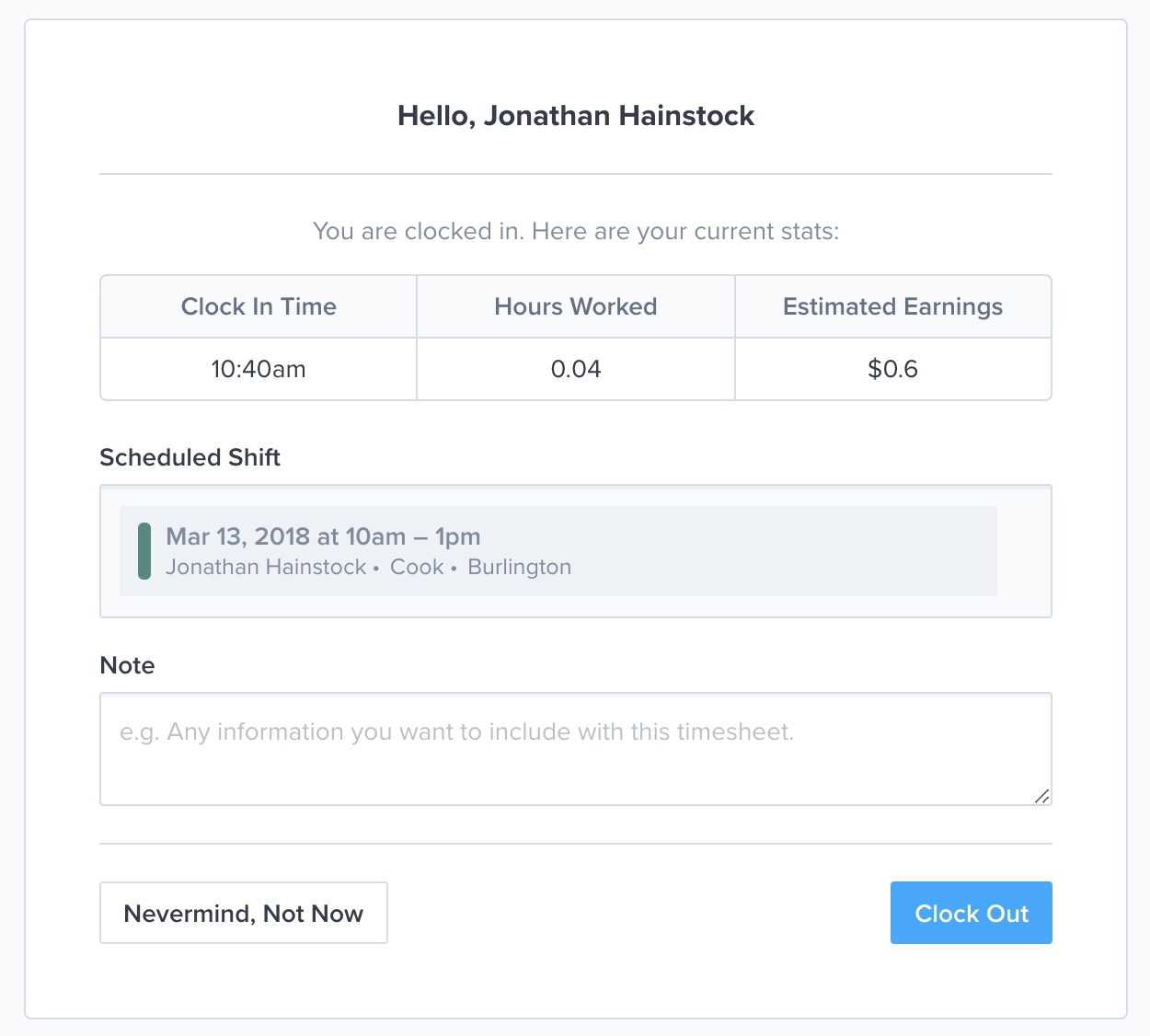The width and height of the screenshot is (1150, 1036).
Task: Click Jonathan Hainstock name in shift card
Action: point(266,567)
